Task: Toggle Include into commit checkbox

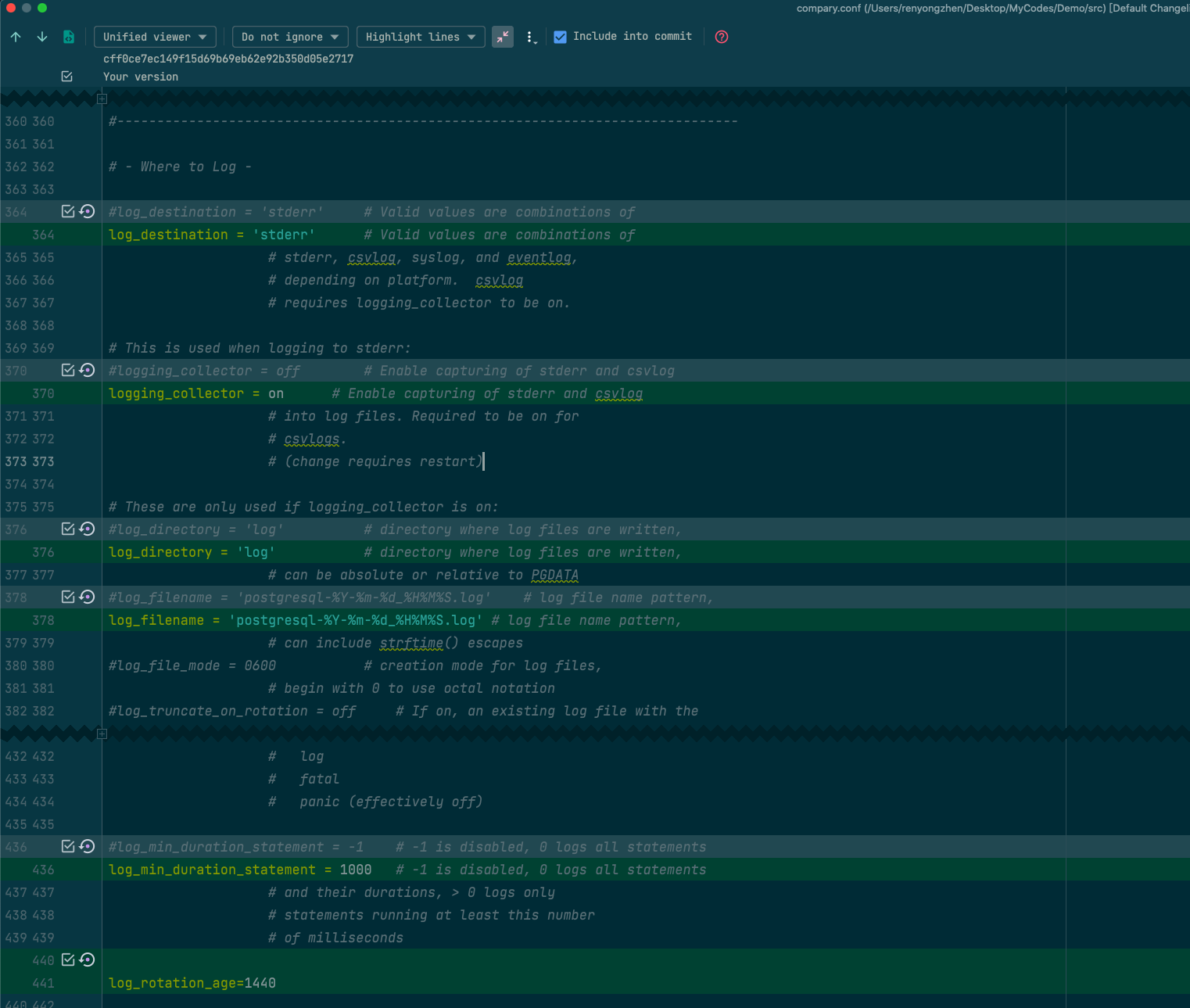Action: (x=560, y=37)
